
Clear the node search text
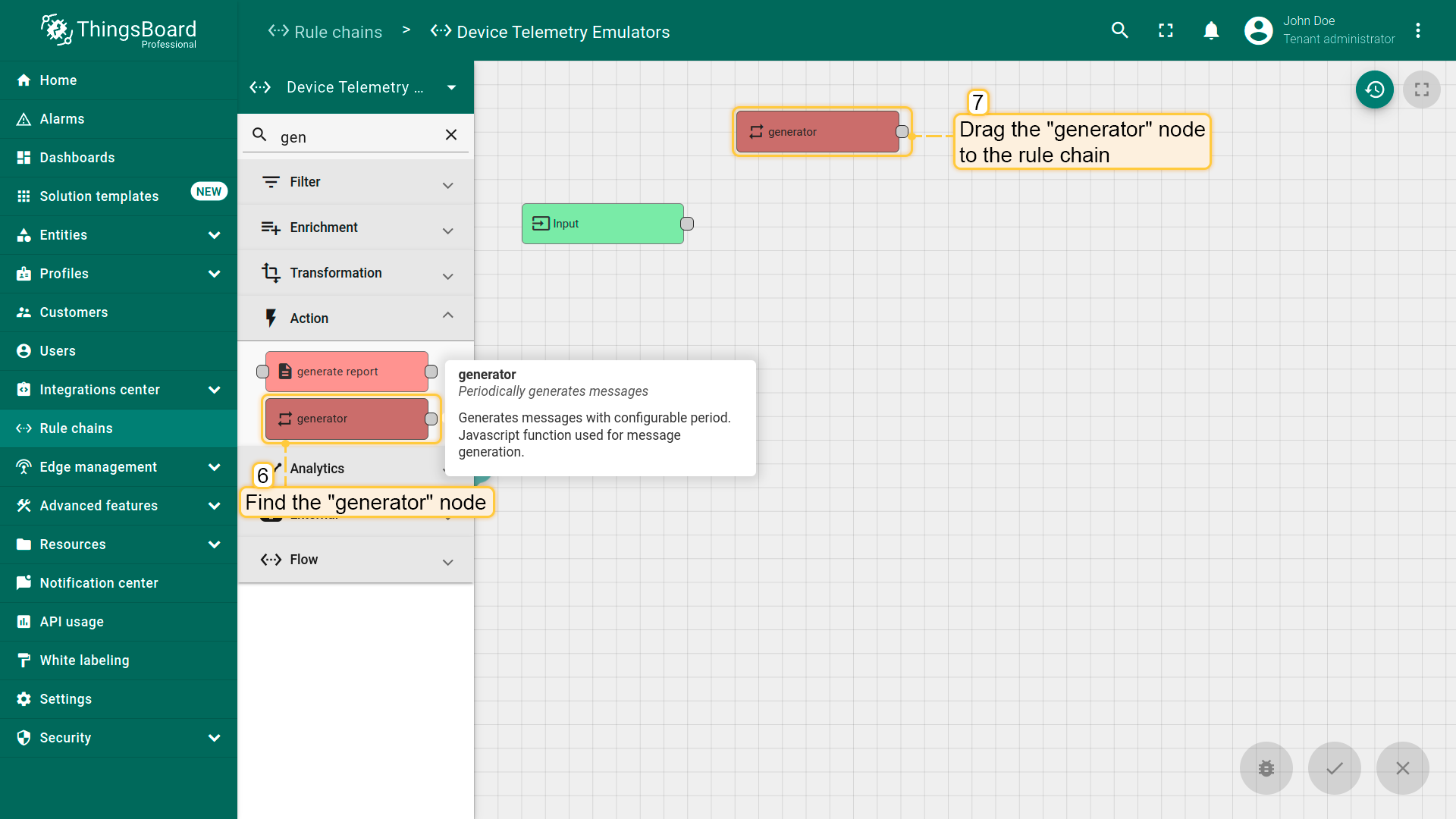pyautogui.click(x=451, y=135)
